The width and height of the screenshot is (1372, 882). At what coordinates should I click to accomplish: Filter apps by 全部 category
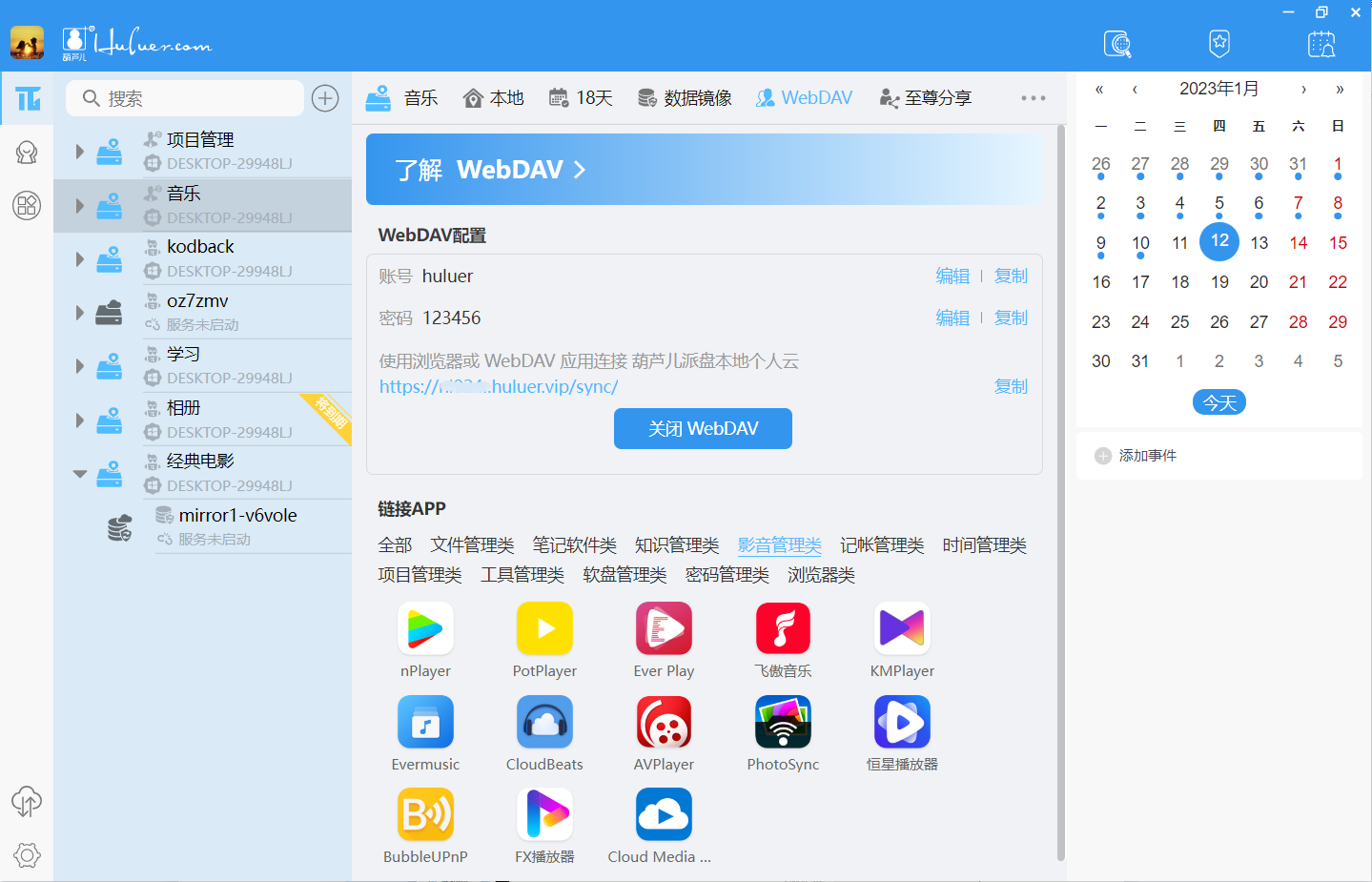tap(395, 545)
